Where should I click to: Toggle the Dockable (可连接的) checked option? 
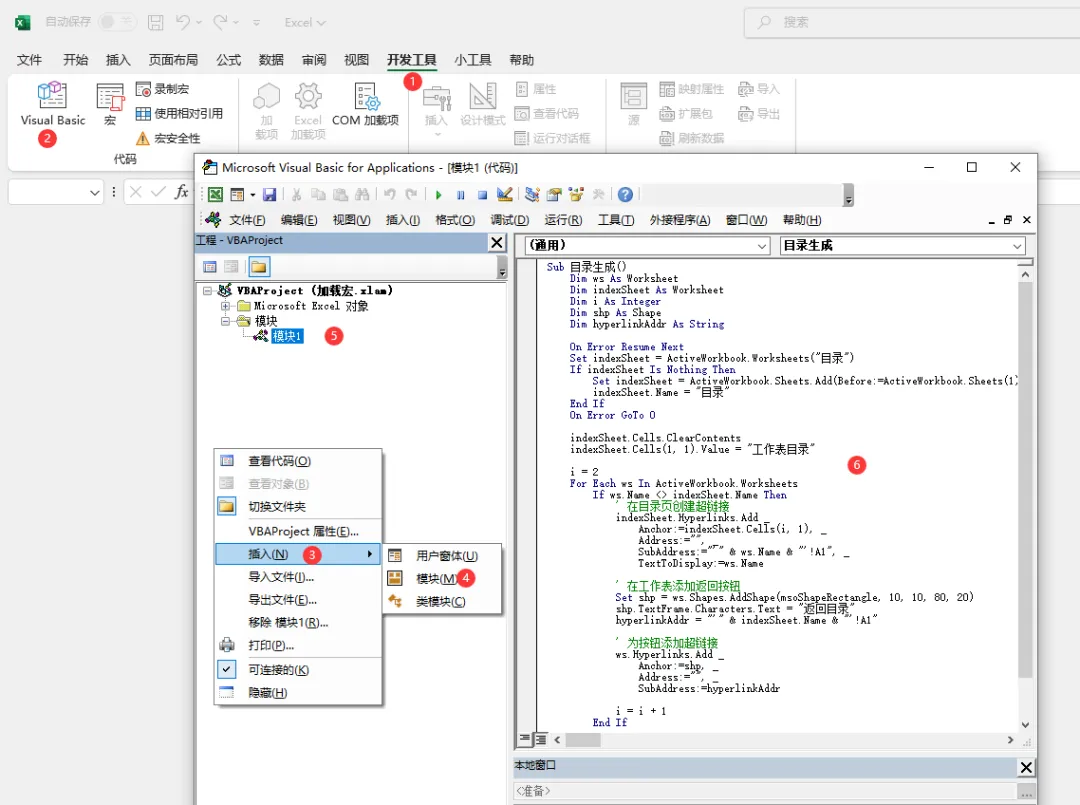point(298,669)
